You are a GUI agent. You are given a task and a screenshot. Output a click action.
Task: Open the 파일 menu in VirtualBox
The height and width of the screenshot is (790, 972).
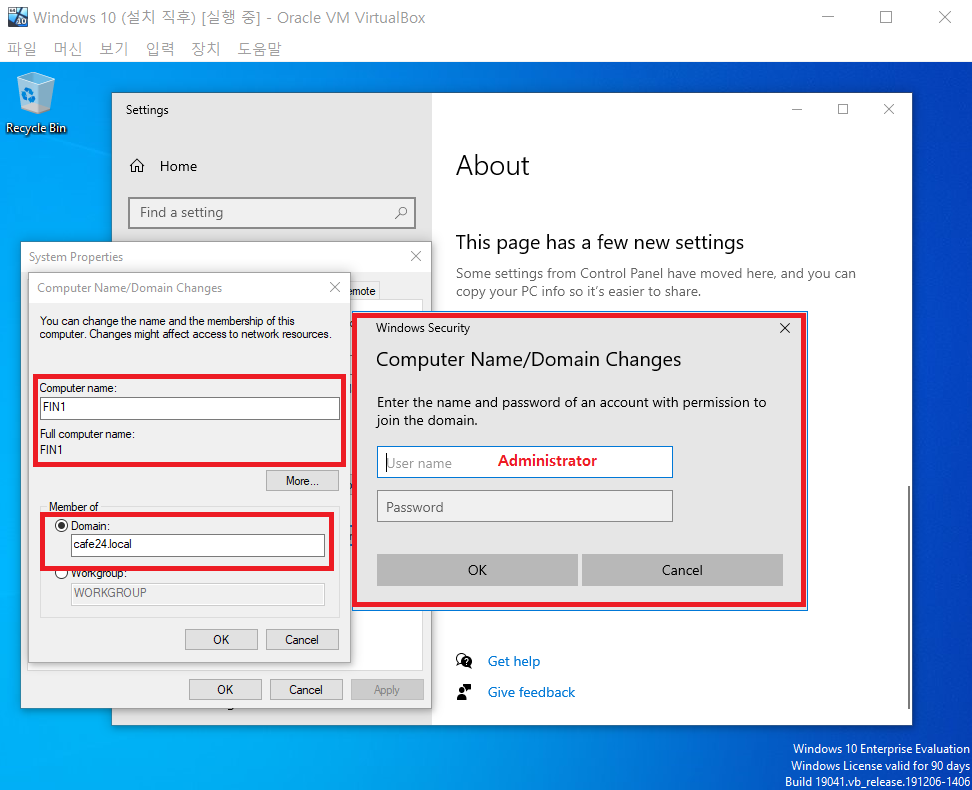22,48
